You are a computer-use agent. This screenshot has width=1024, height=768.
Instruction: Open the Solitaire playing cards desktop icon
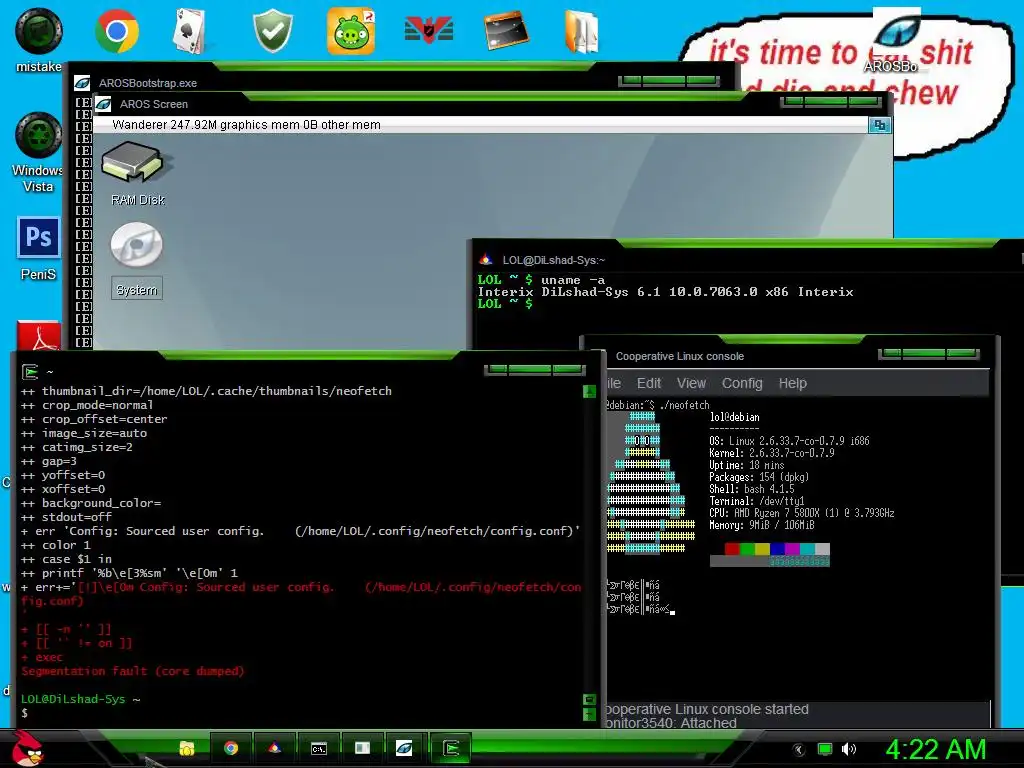tap(189, 31)
